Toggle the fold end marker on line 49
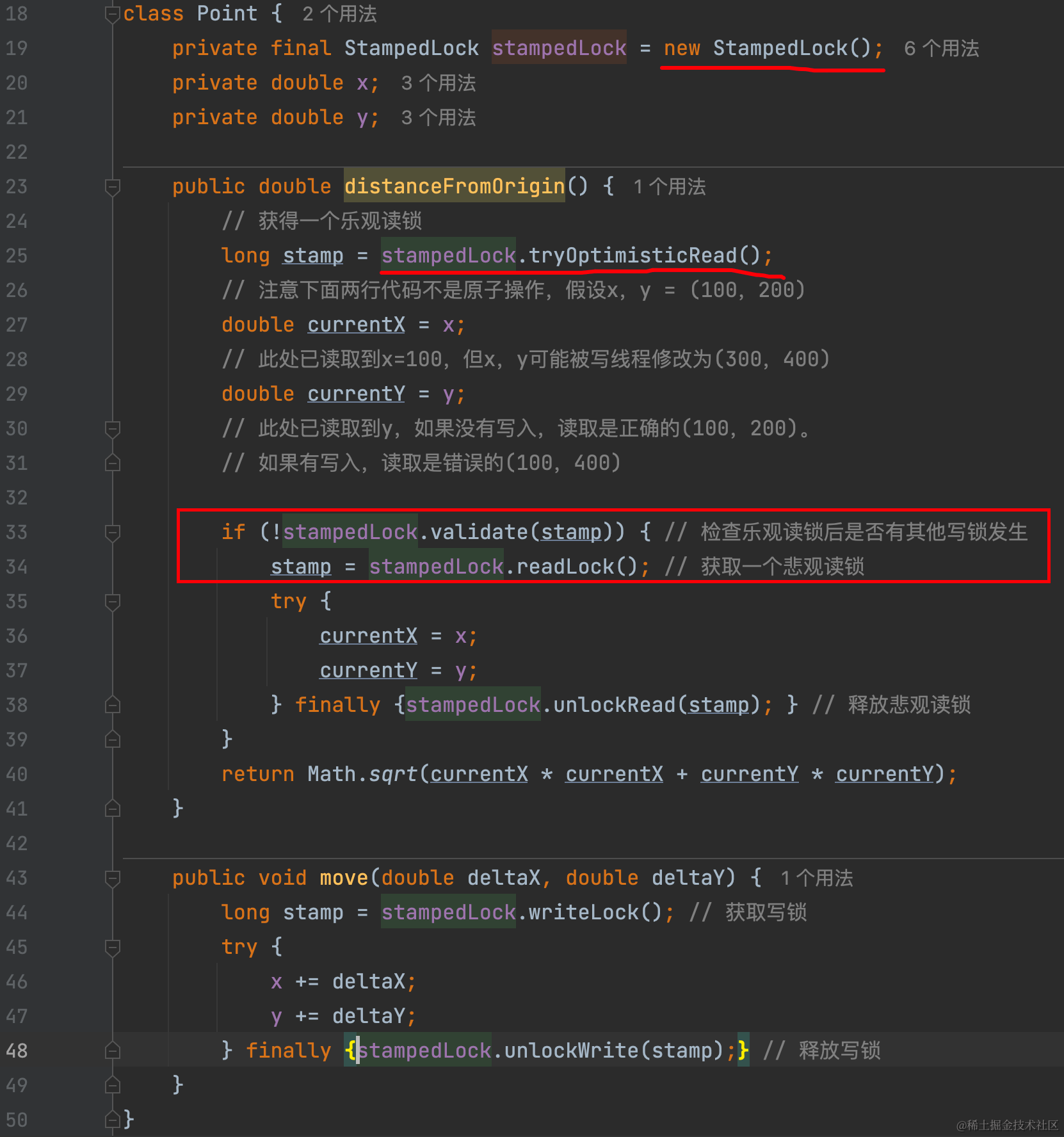This screenshot has width=1064, height=1137. 113,1085
